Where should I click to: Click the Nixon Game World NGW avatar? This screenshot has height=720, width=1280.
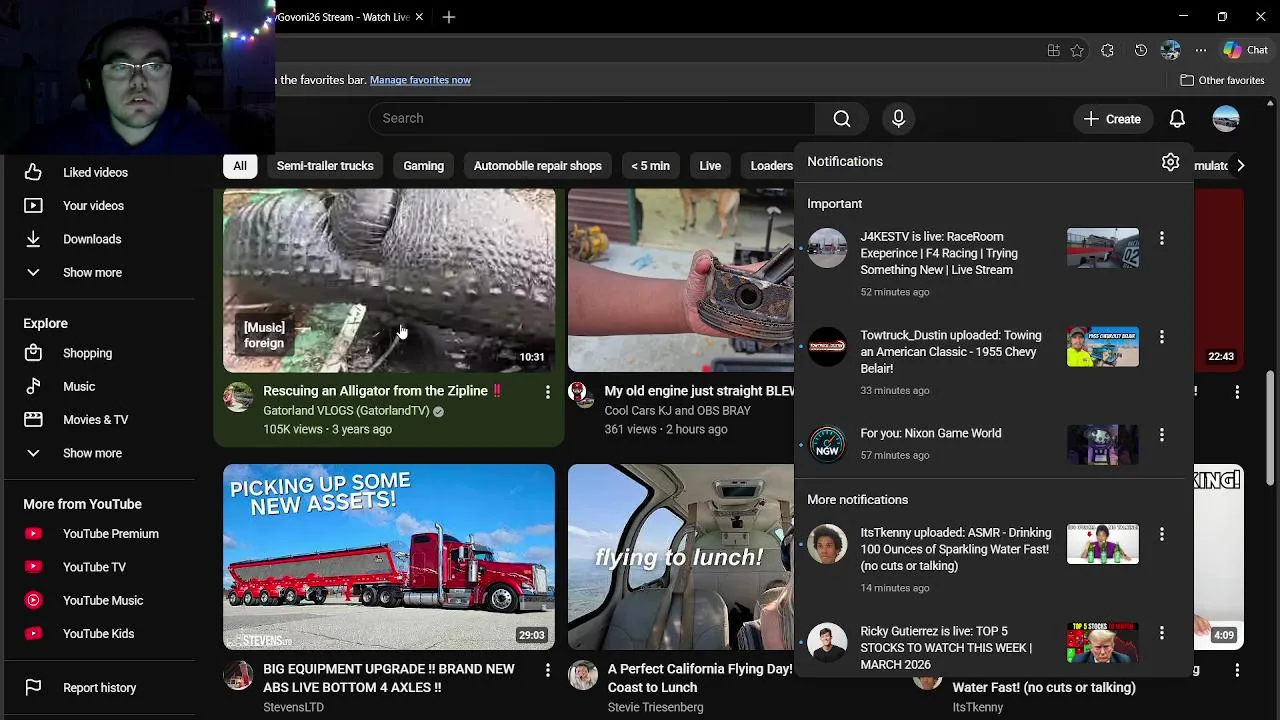coord(827,445)
